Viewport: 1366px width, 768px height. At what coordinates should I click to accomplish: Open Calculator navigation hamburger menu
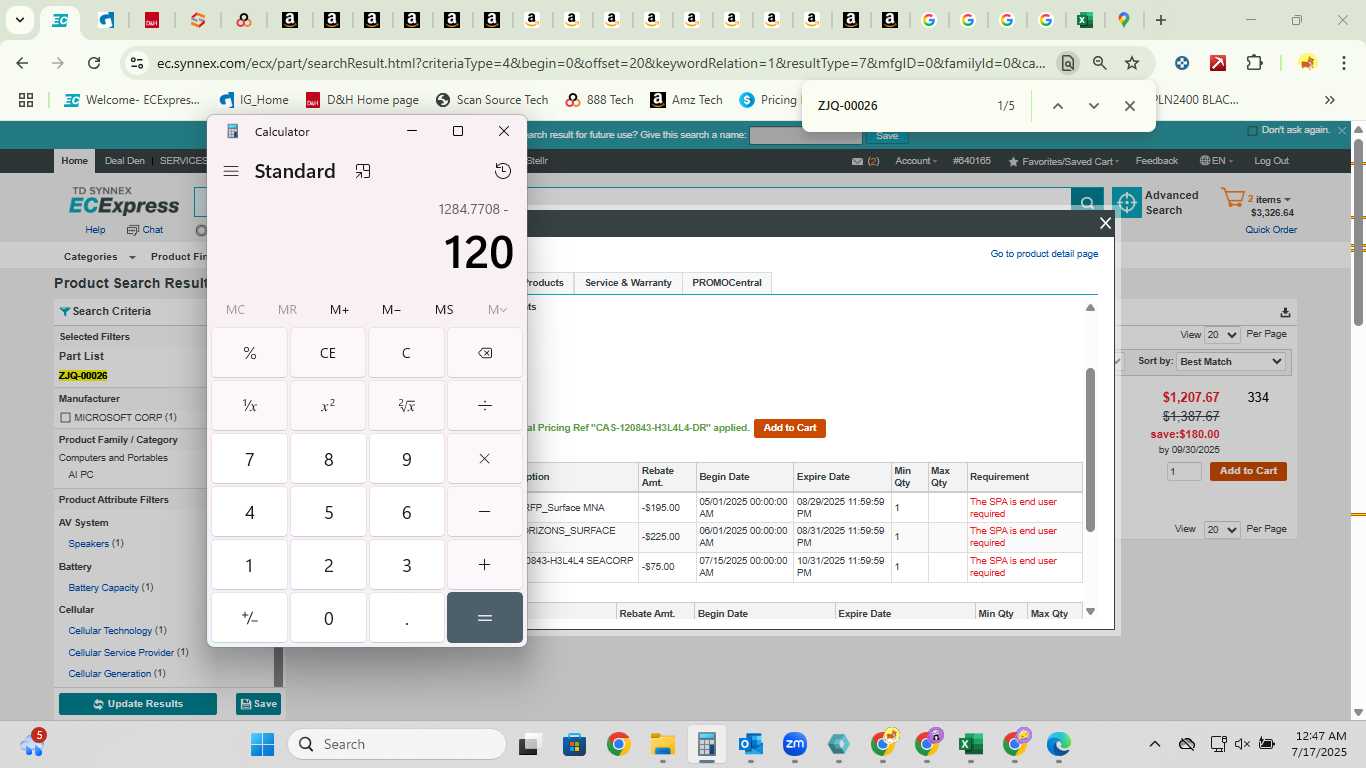tap(231, 171)
